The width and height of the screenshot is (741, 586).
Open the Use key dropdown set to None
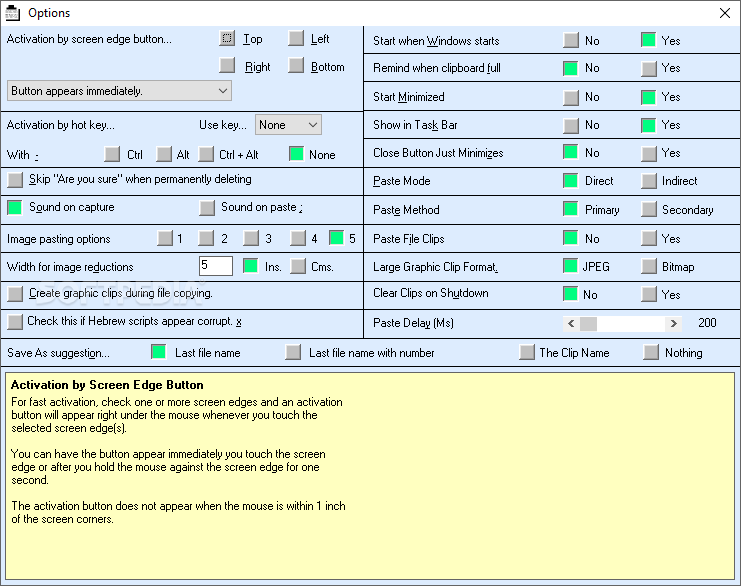coord(288,125)
